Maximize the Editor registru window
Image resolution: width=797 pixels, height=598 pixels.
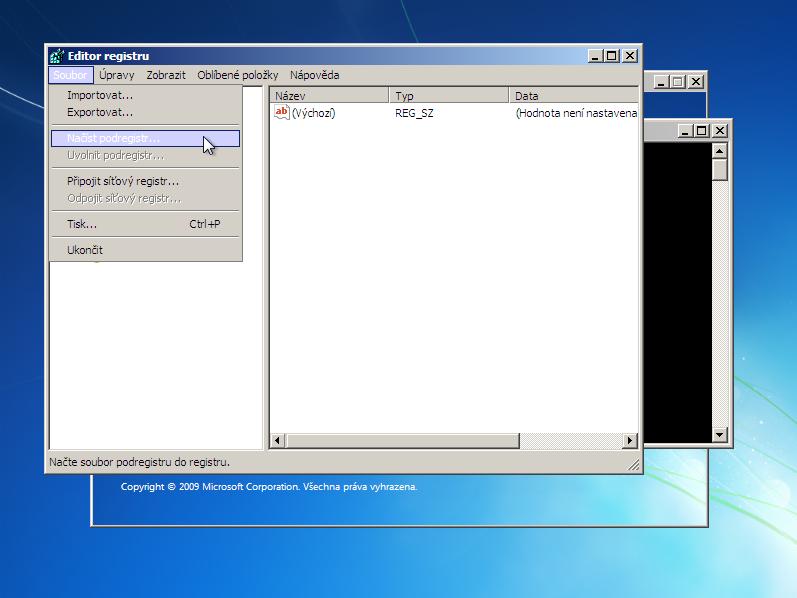point(612,56)
